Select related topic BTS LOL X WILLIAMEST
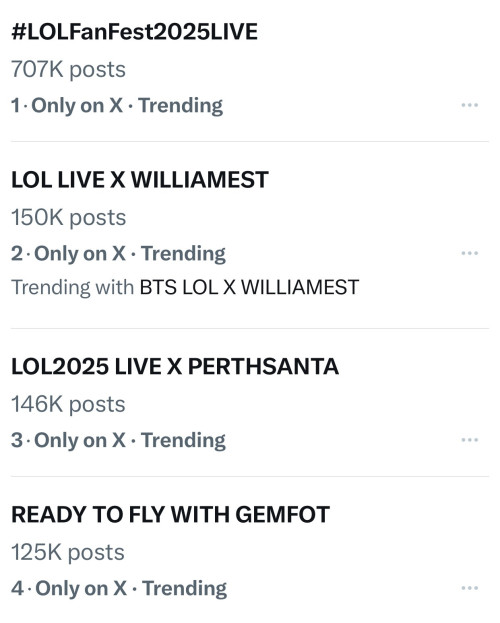Image resolution: width=500 pixels, height=623 pixels. point(249,287)
